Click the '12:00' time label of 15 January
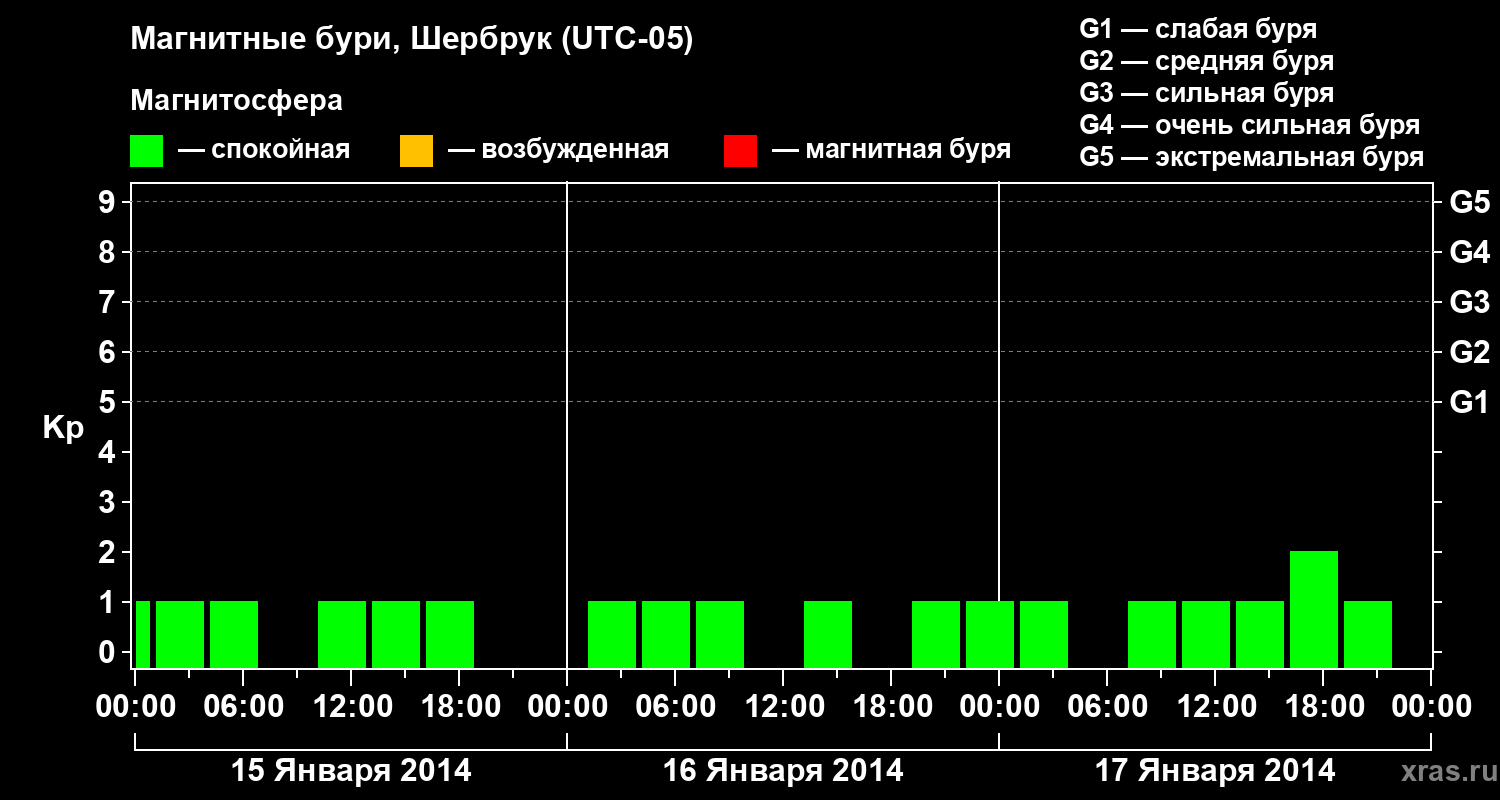This screenshot has width=1500, height=800. pos(351,707)
